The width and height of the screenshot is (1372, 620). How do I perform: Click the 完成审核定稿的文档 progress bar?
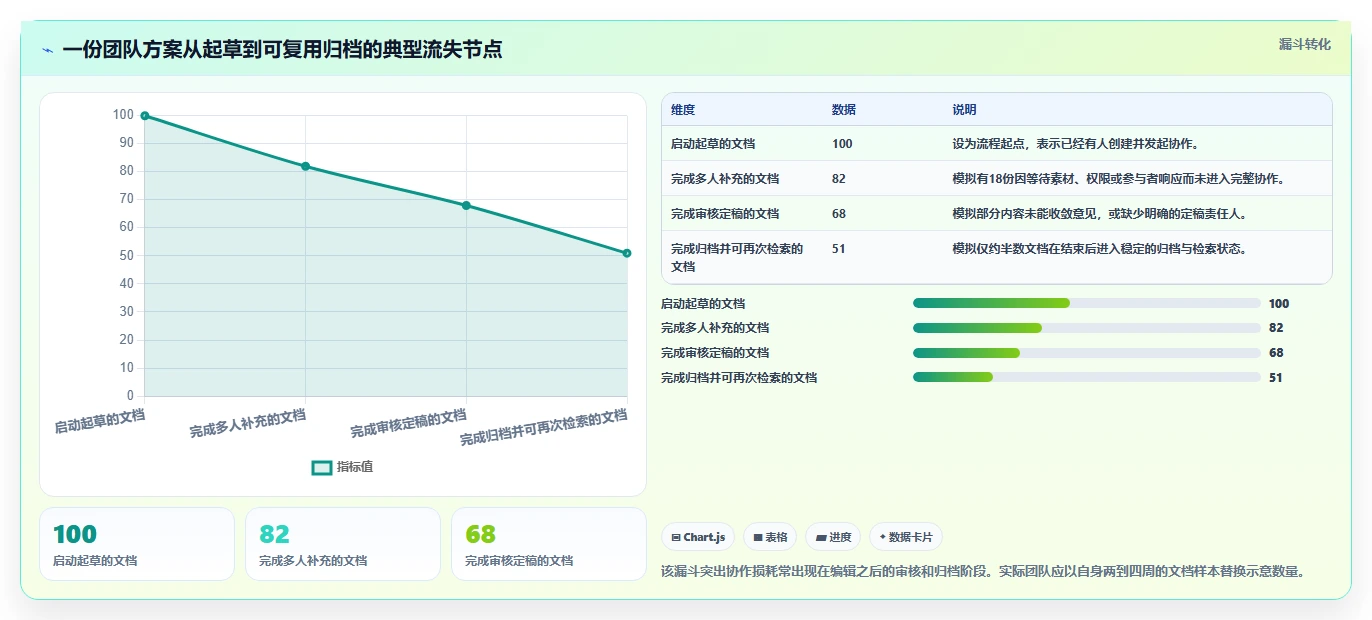pyautogui.click(x=1086, y=353)
